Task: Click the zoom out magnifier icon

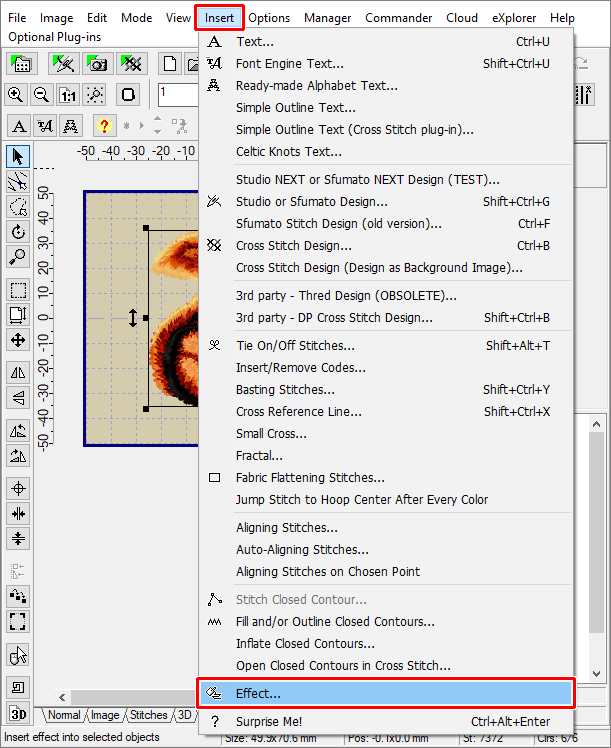Action: (42, 94)
